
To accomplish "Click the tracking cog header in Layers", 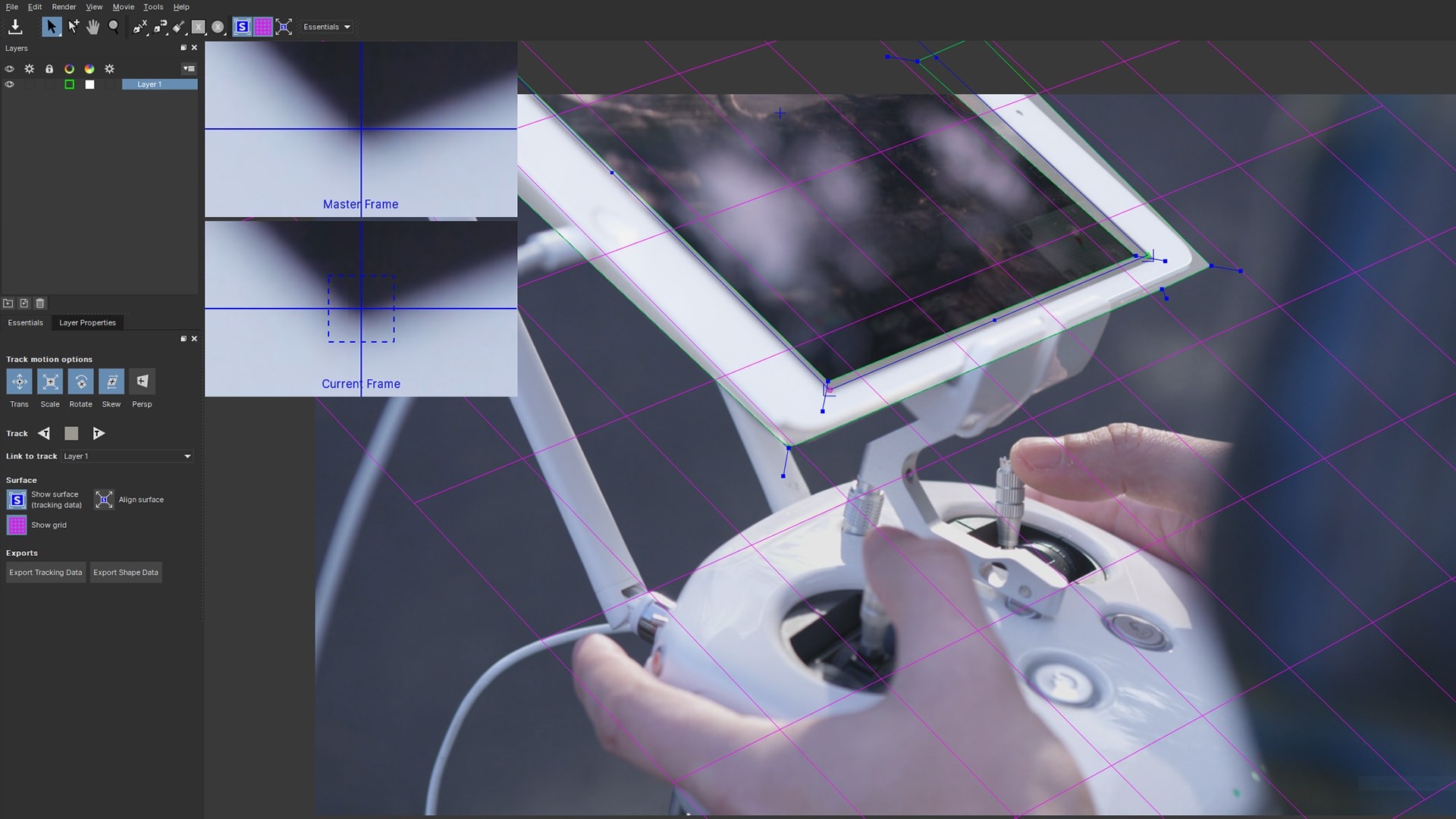I will point(30,69).
